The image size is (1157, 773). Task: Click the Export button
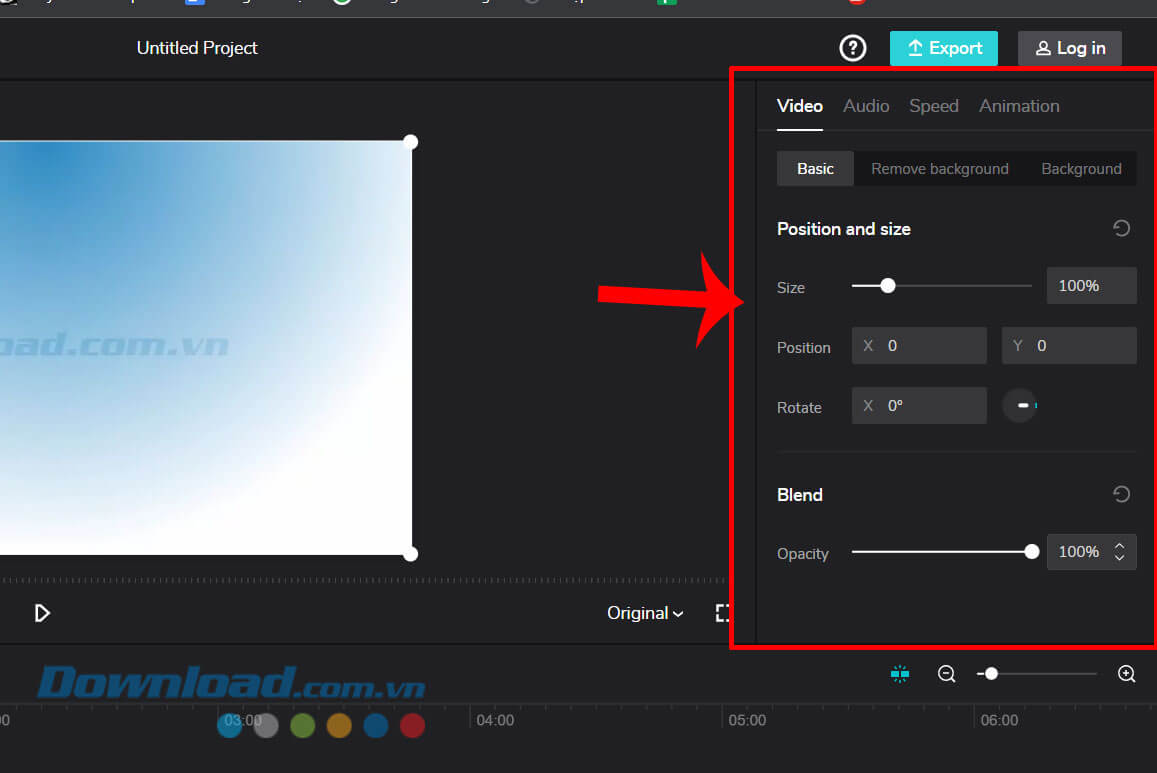[943, 48]
